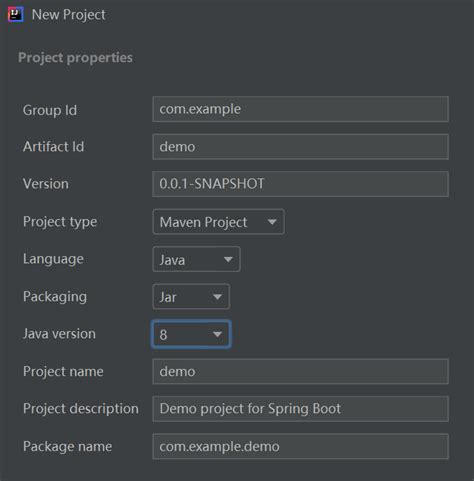
Task: Click the Project description label
Action: (81, 409)
